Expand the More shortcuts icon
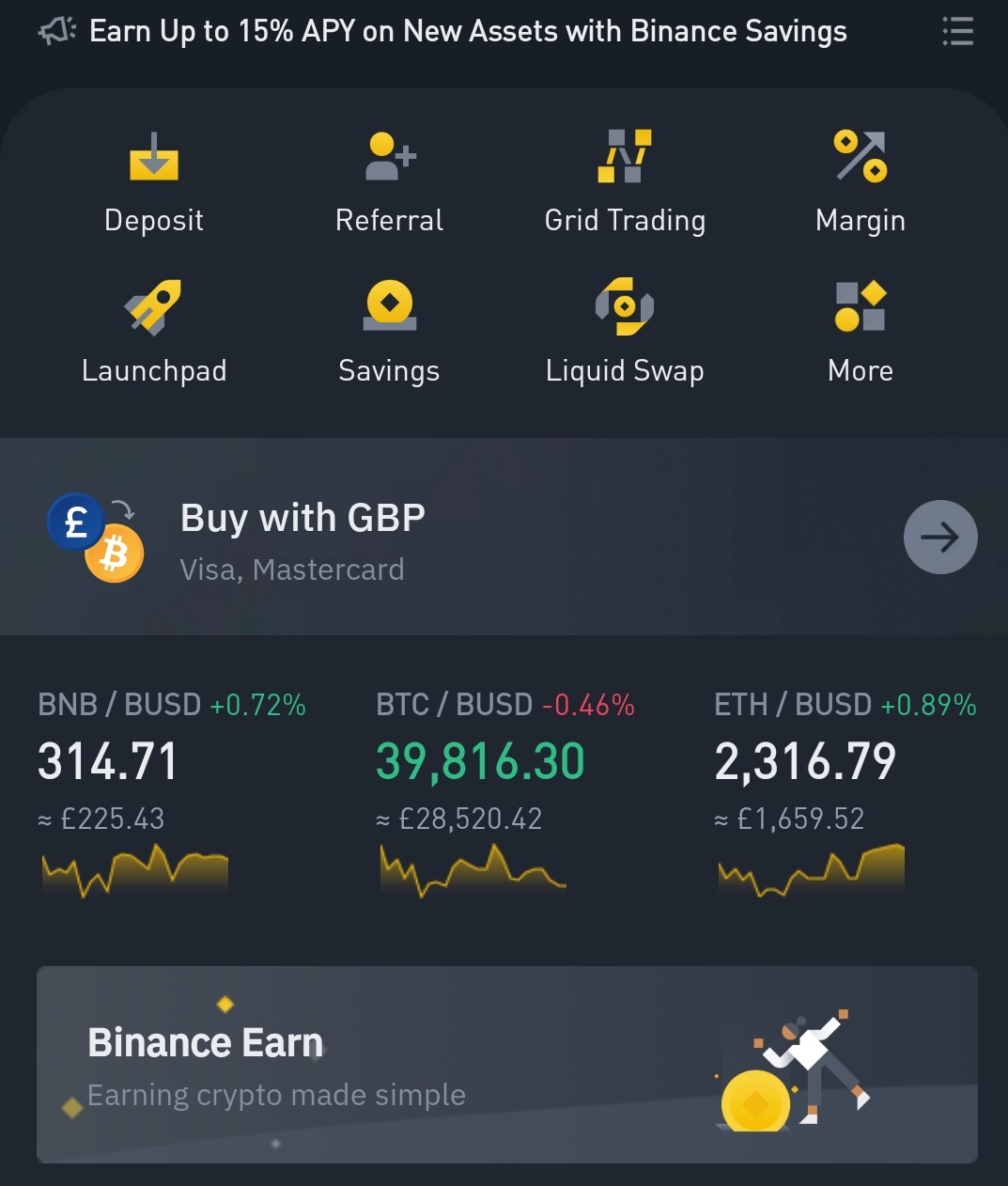This screenshot has height=1186, width=1008. (x=861, y=306)
